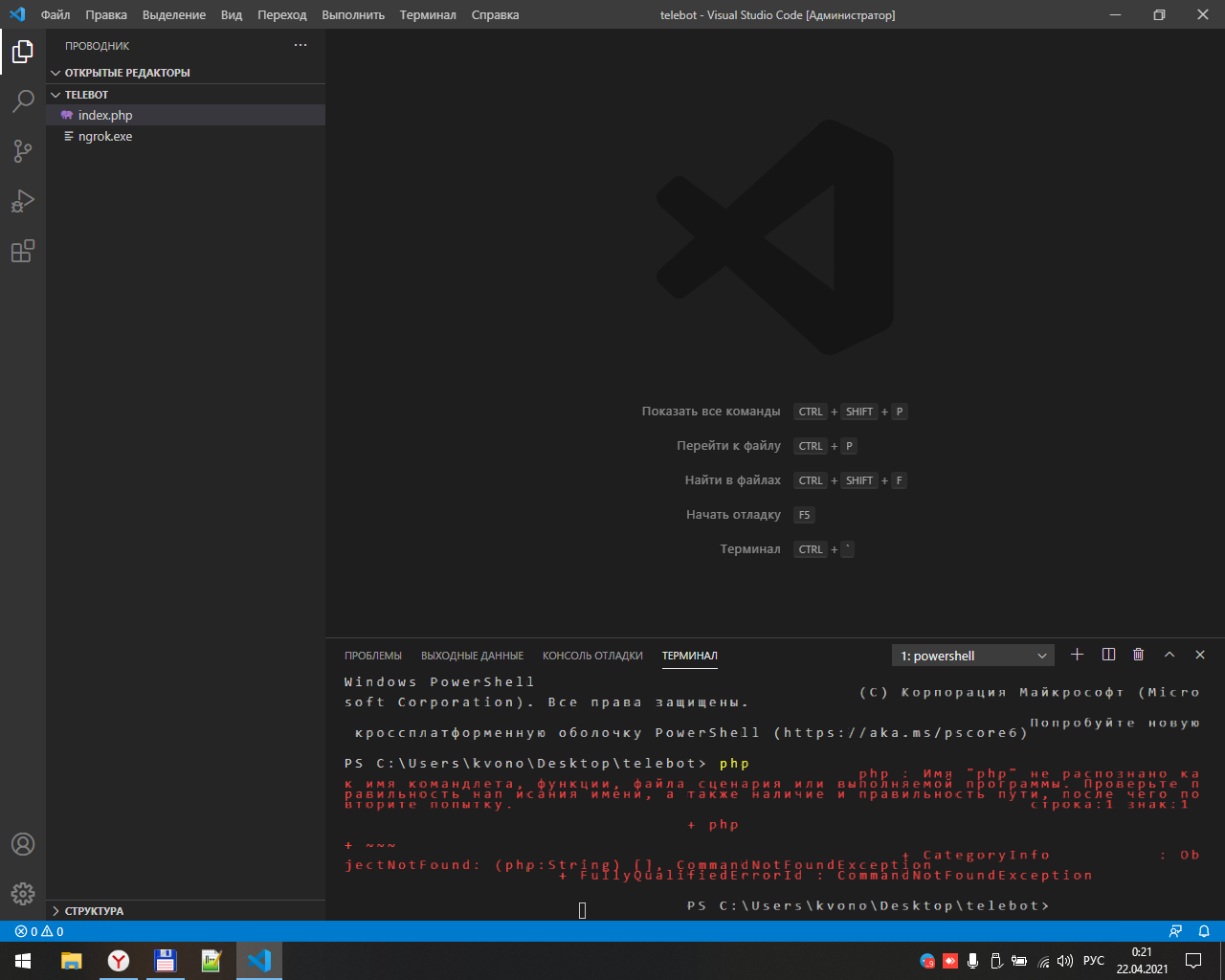Maximize the panel with up chevron

[x=1169, y=655]
